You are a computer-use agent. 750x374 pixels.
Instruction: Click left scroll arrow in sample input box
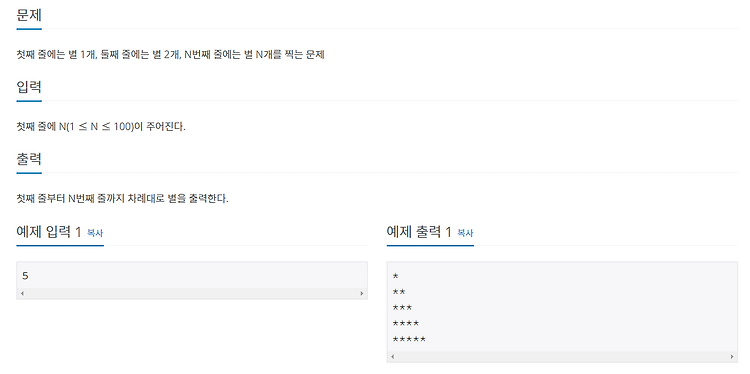pyautogui.click(x=22, y=293)
